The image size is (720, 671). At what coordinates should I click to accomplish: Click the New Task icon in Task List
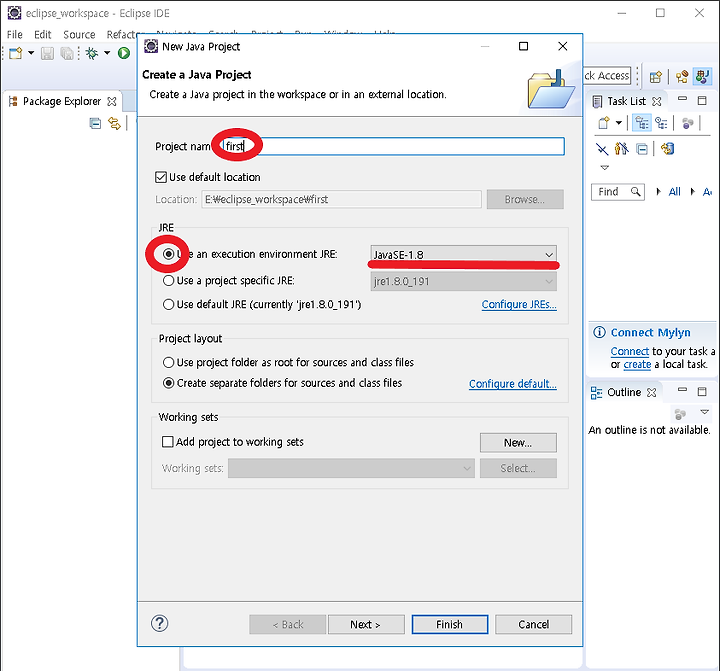(604, 123)
